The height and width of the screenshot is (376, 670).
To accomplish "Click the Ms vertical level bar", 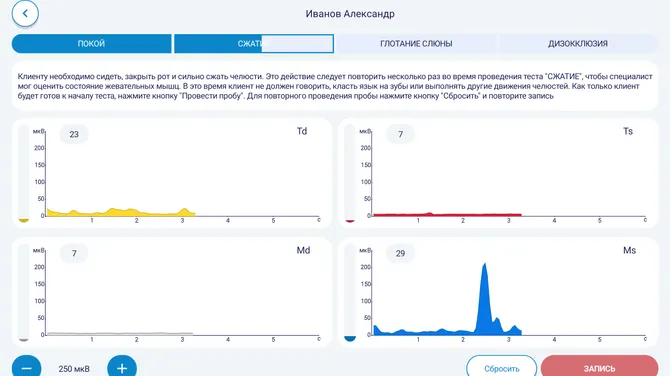I will 350,293.
